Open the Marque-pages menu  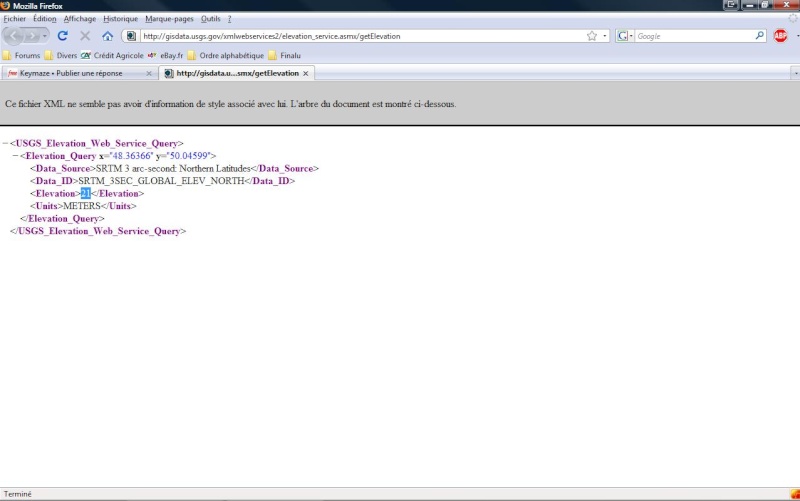coord(169,19)
